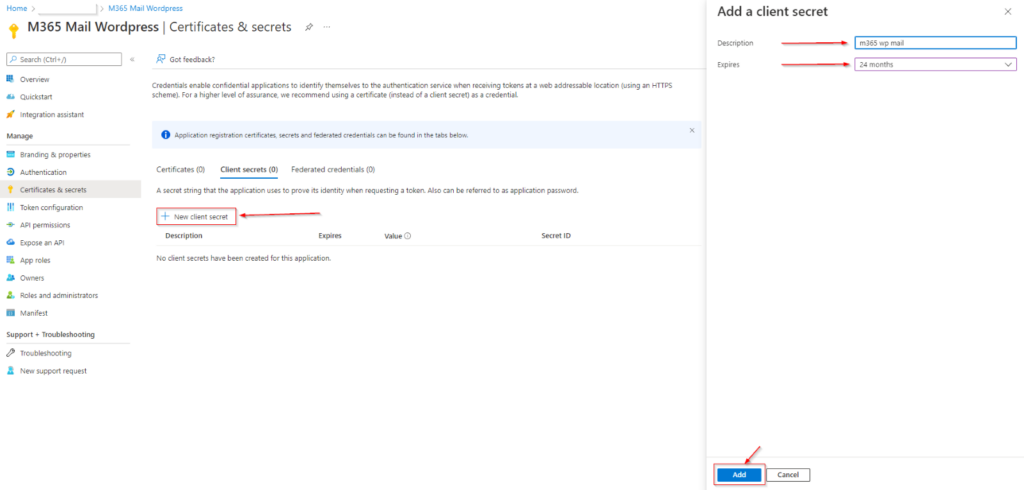
Task: Select API permissions in sidebar
Action: pos(45,225)
